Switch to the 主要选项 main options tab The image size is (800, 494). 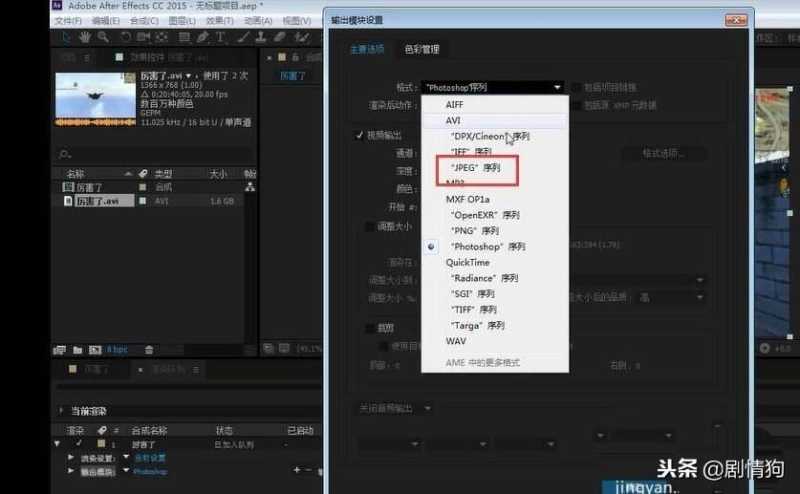pyautogui.click(x=367, y=49)
